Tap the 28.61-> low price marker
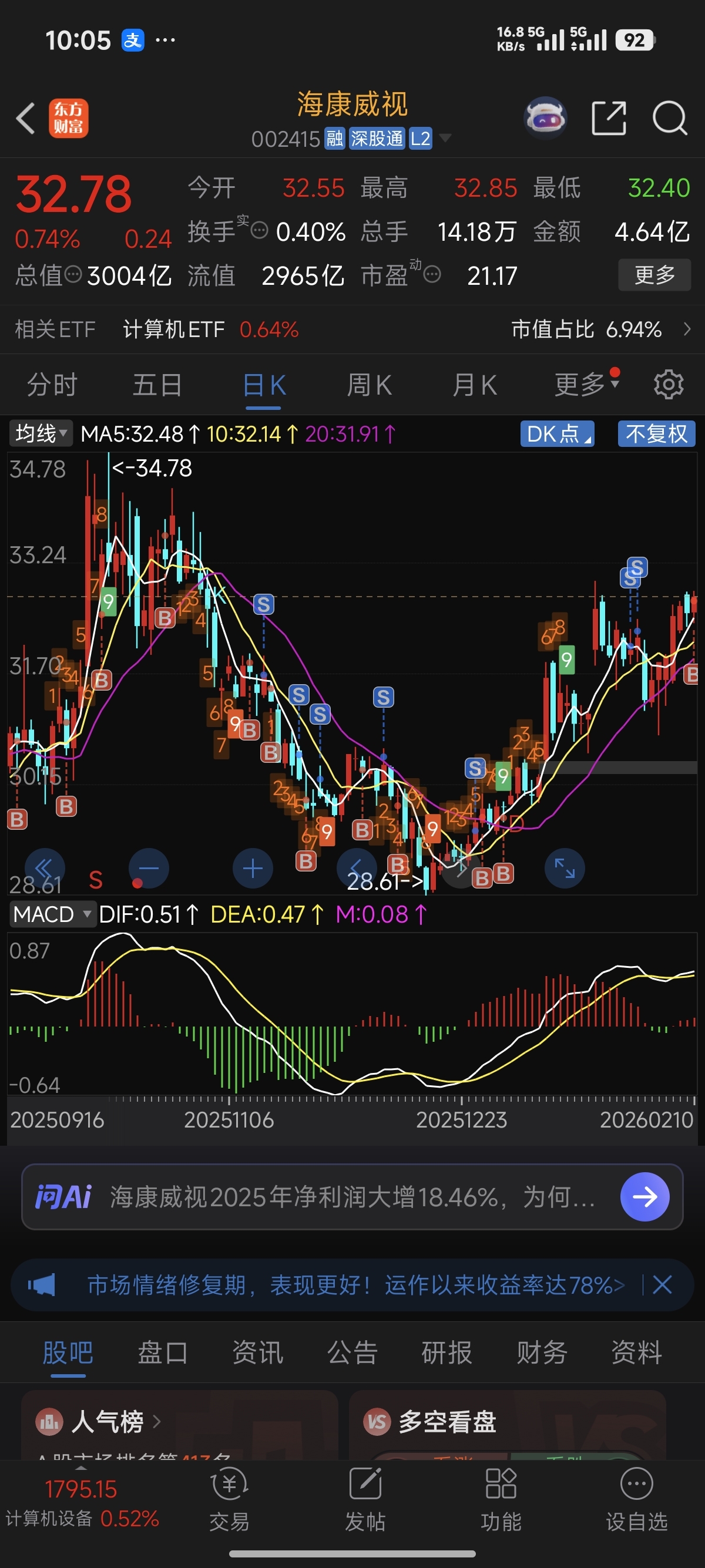Viewport: 705px width, 1568px height. pos(385,881)
